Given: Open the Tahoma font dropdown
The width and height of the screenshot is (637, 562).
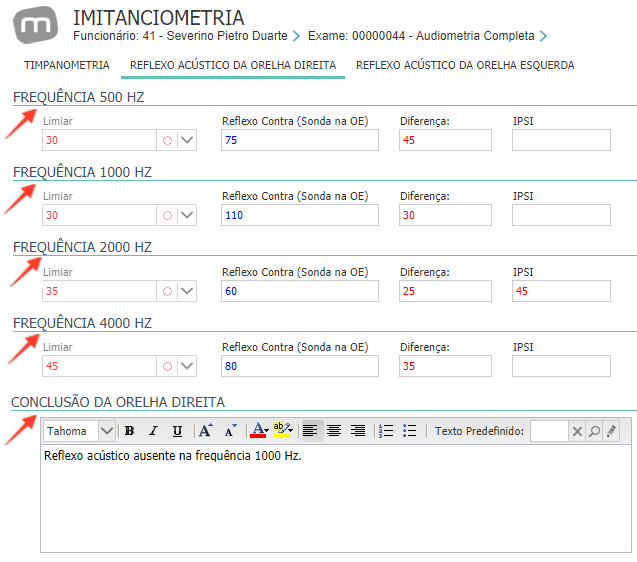Looking at the screenshot, I should [x=107, y=431].
